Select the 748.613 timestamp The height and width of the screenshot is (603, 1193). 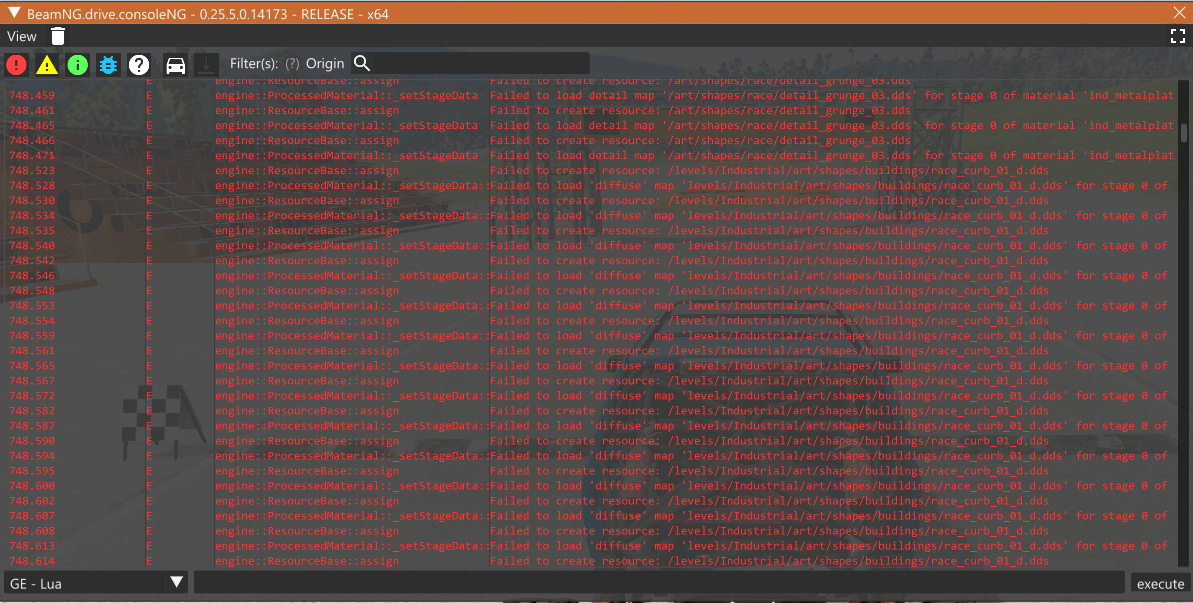[x=32, y=546]
